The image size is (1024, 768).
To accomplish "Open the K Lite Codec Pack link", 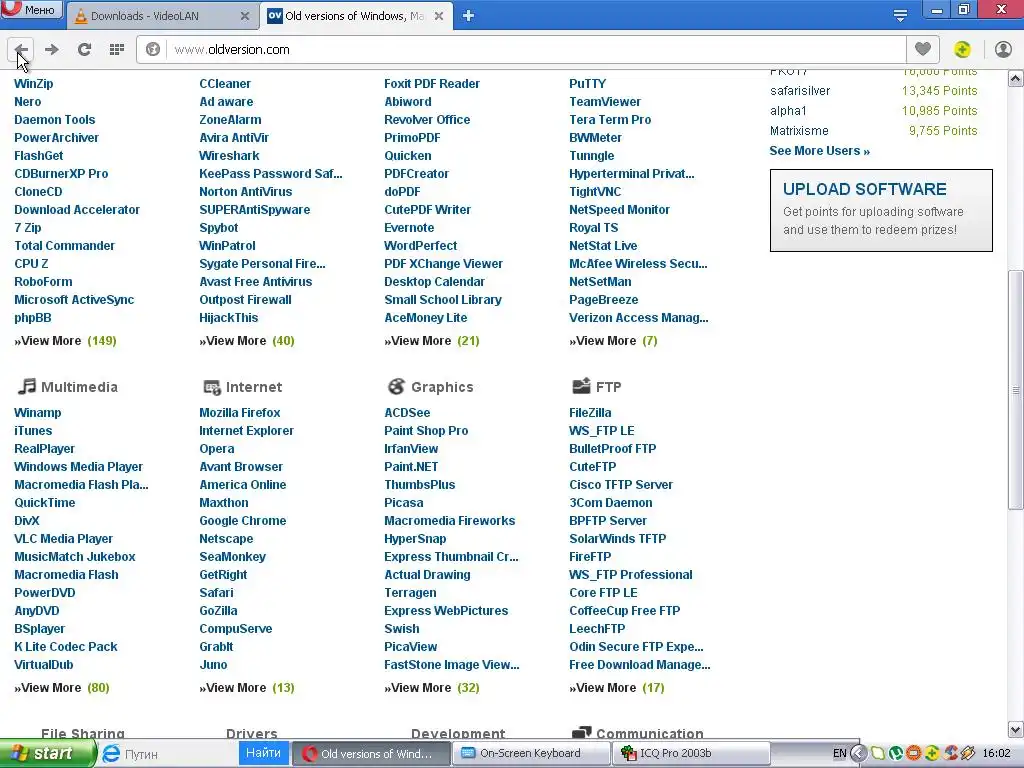I will (66, 647).
